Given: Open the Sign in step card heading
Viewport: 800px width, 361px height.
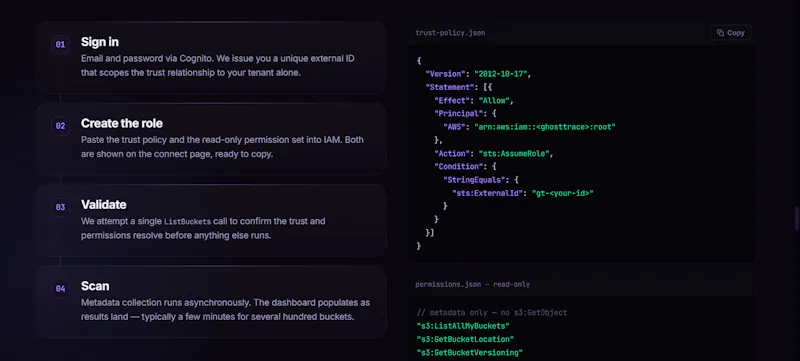Looking at the screenshot, I should pyautogui.click(x=99, y=42).
